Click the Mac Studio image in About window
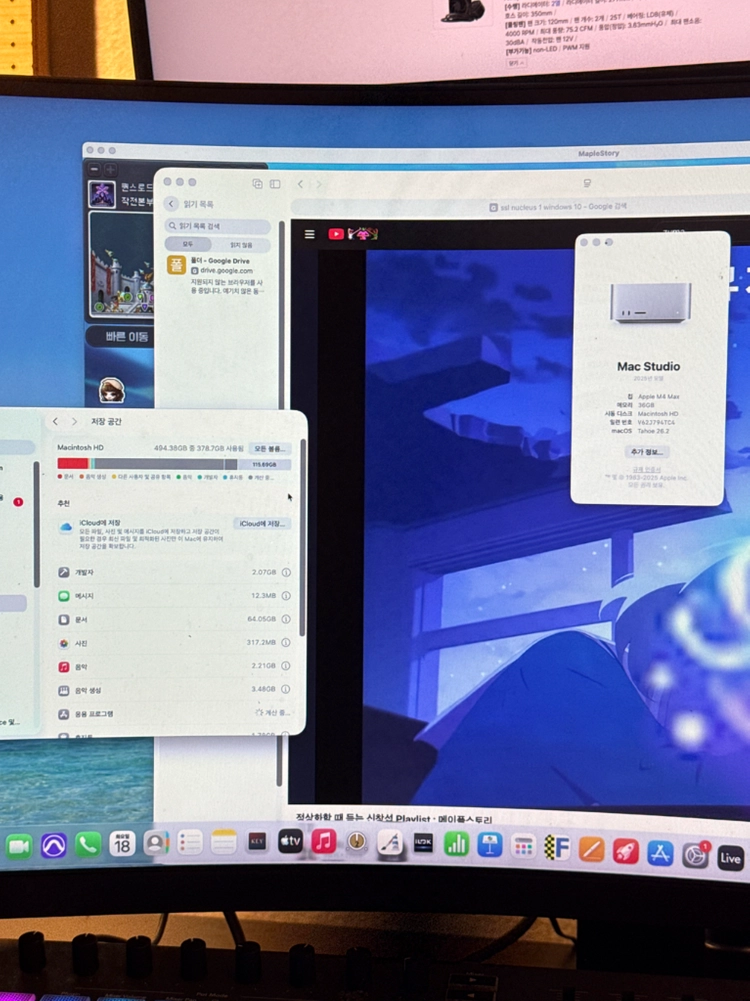This screenshot has width=750, height=1001. coord(650,302)
